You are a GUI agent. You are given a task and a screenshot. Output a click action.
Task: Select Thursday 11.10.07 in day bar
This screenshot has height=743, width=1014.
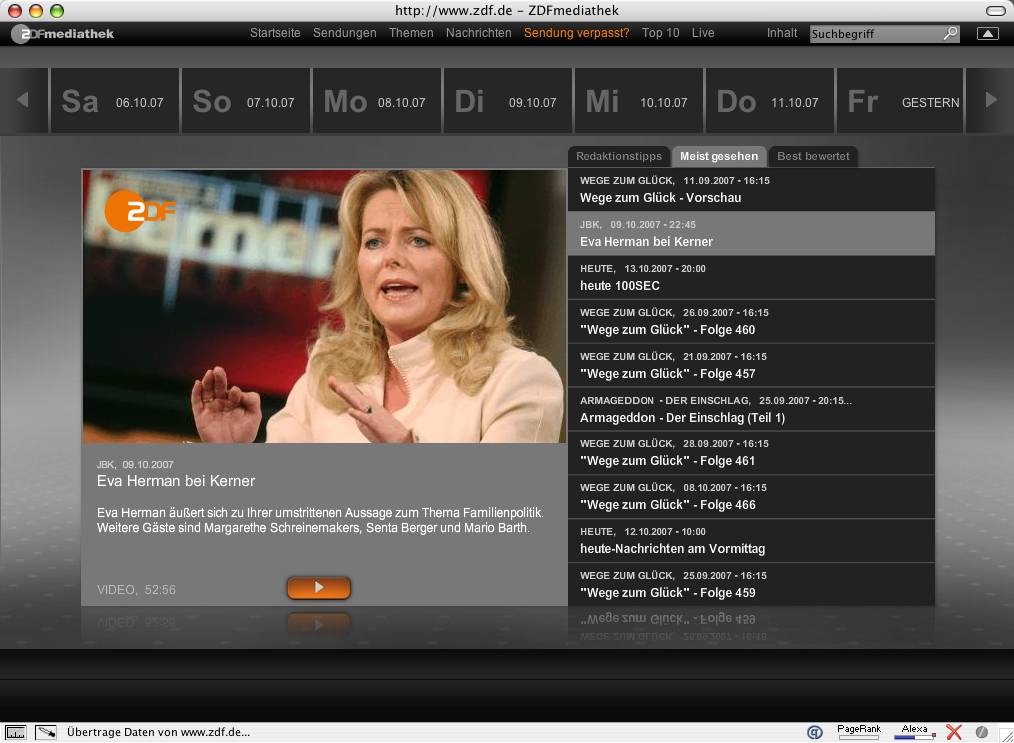(x=770, y=101)
